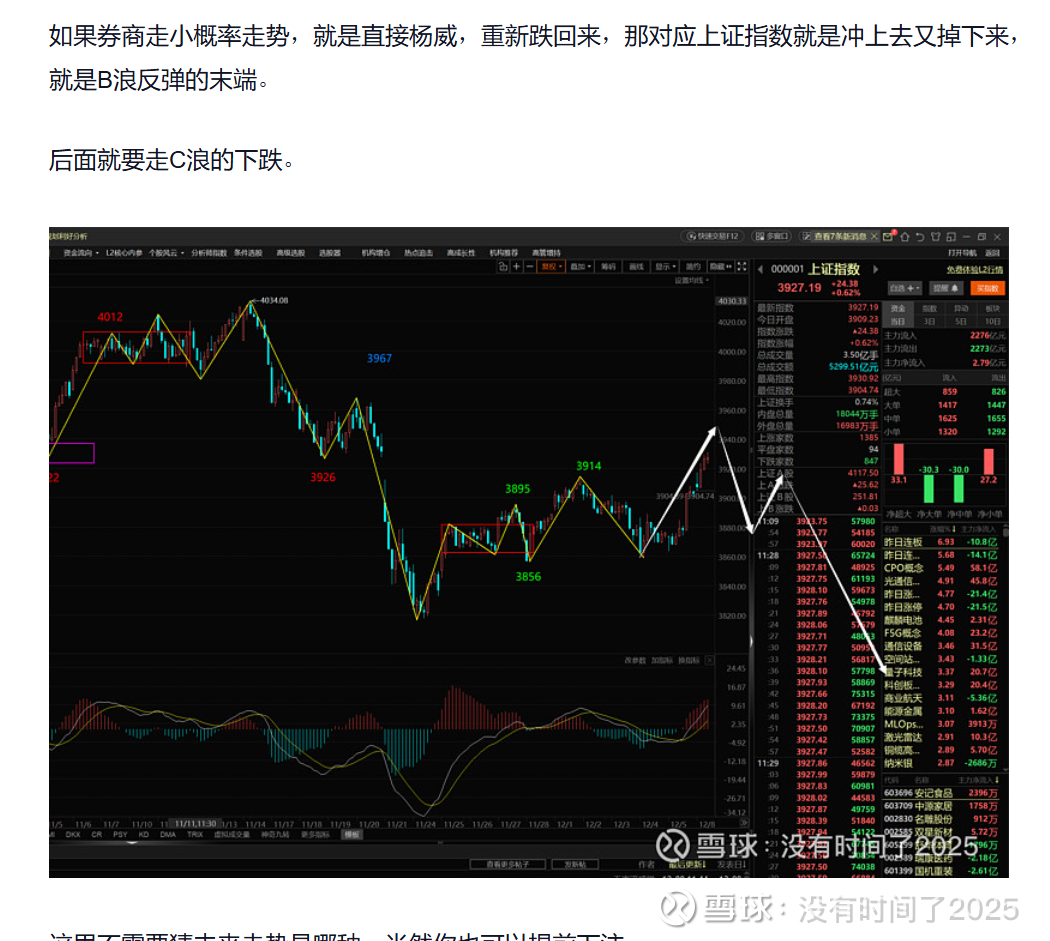Open the 机构推荐 menu item
This screenshot has height=941, width=1050.
(x=504, y=253)
